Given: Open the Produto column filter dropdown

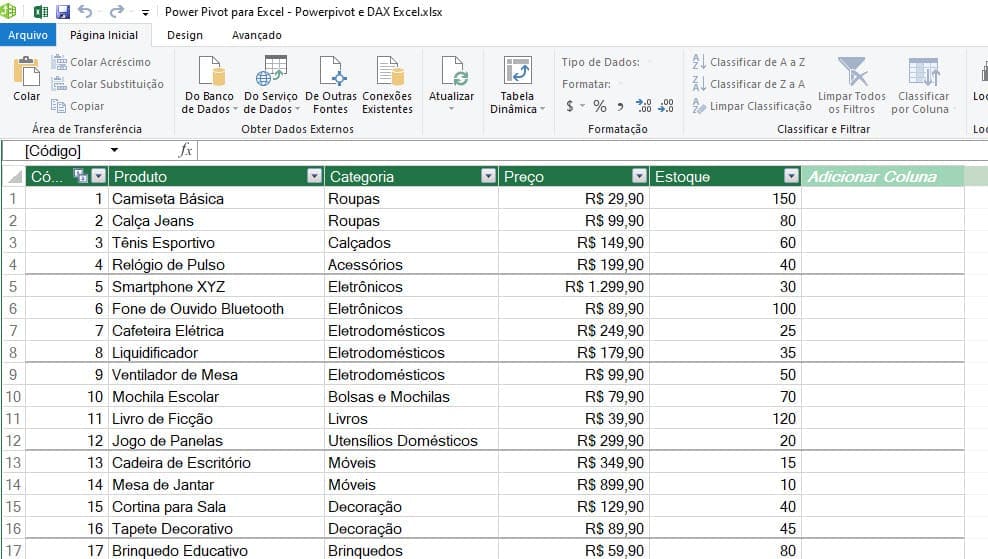Looking at the screenshot, I should tap(314, 177).
